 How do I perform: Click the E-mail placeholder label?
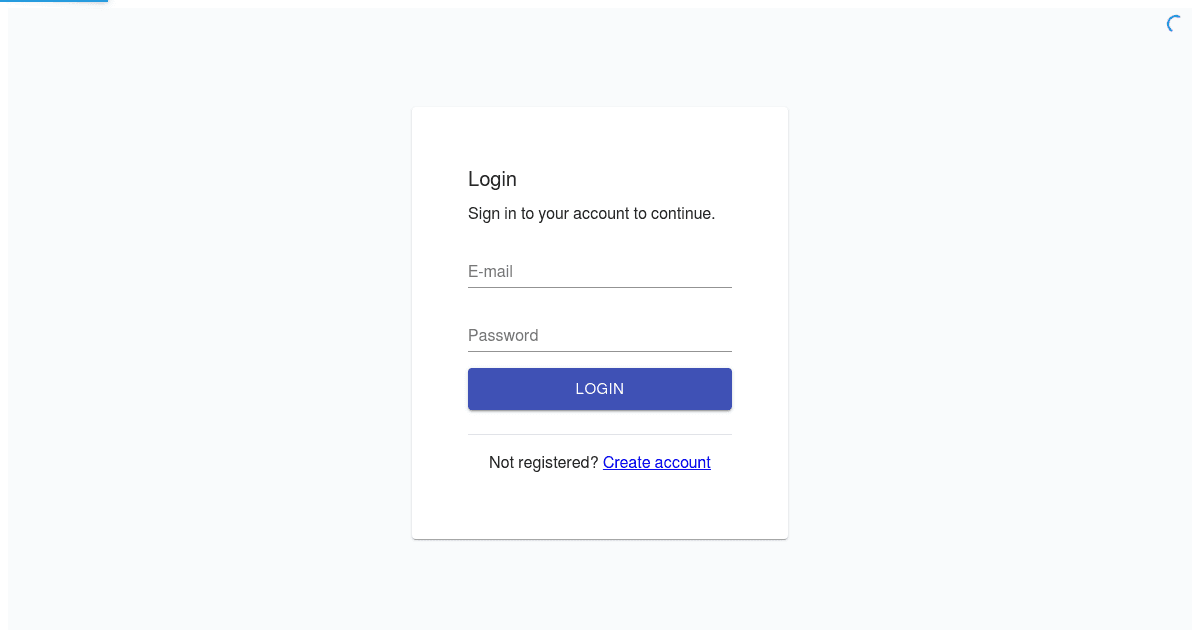[490, 271]
